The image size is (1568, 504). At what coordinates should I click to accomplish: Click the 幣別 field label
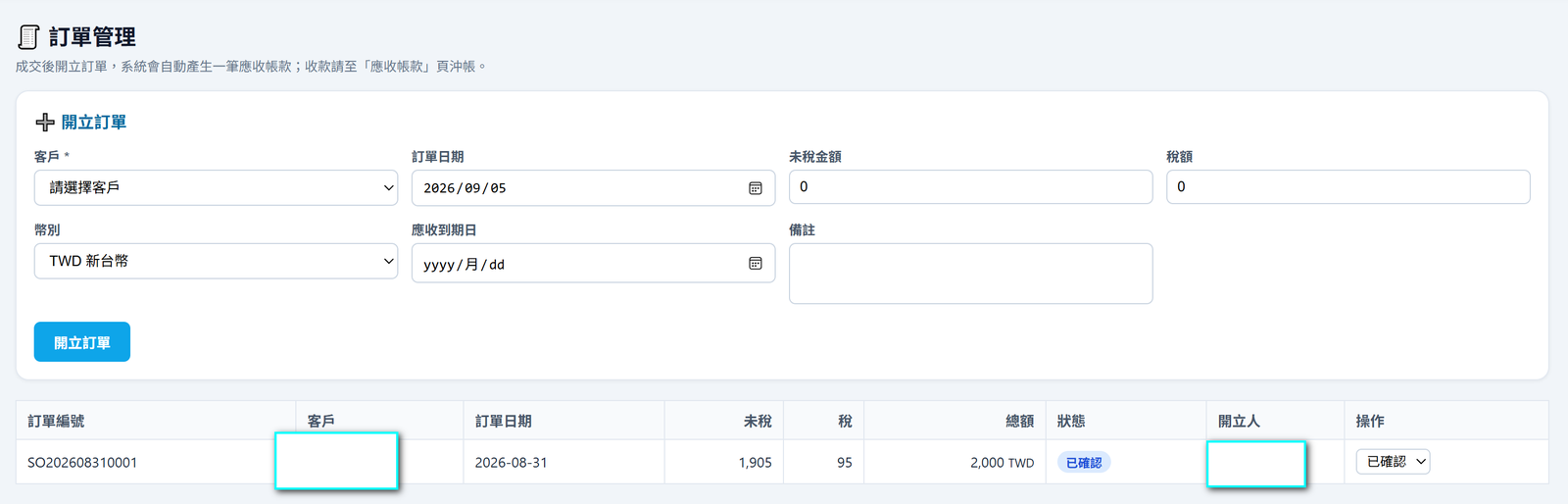[x=47, y=229]
